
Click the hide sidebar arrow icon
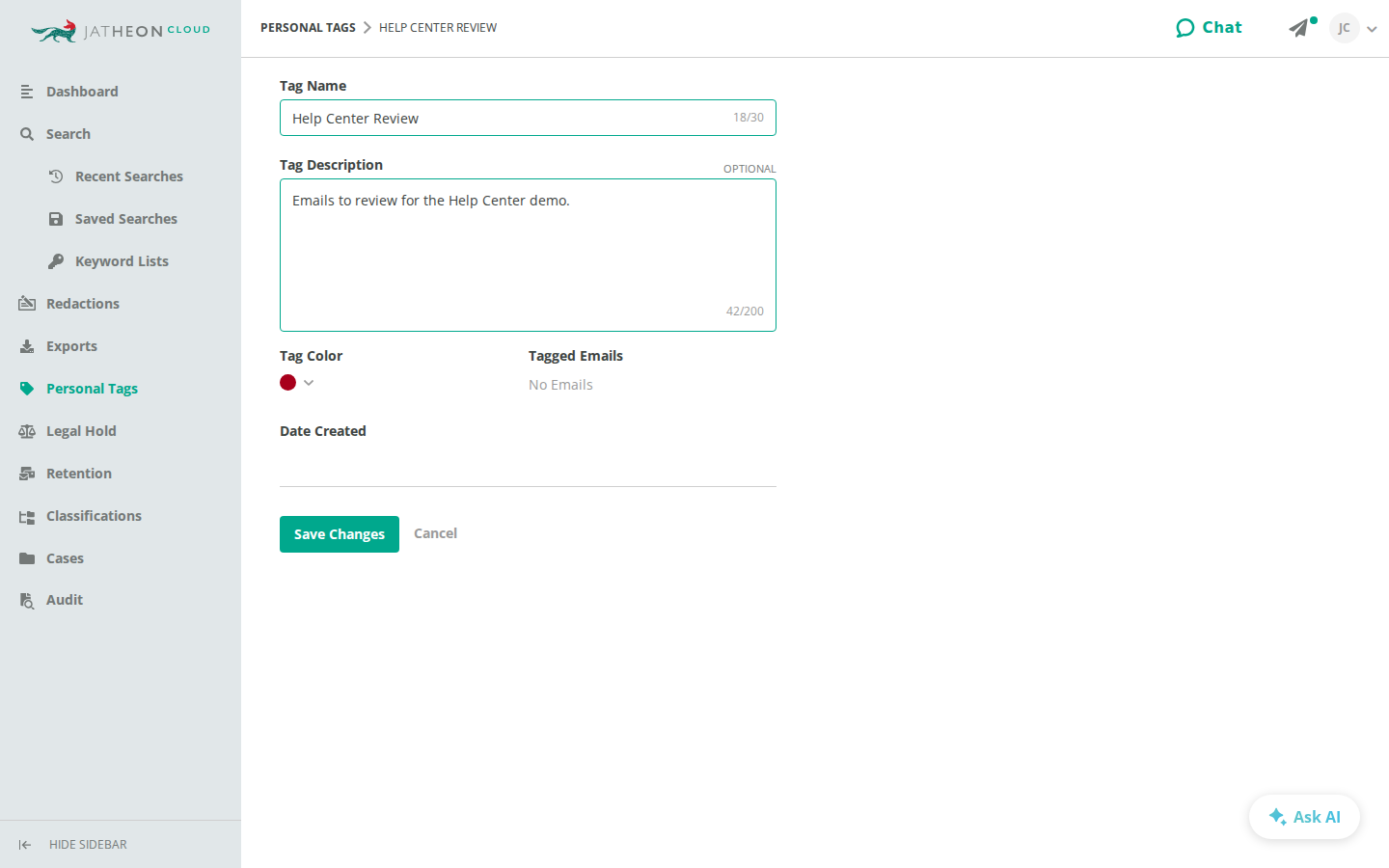pos(25,845)
